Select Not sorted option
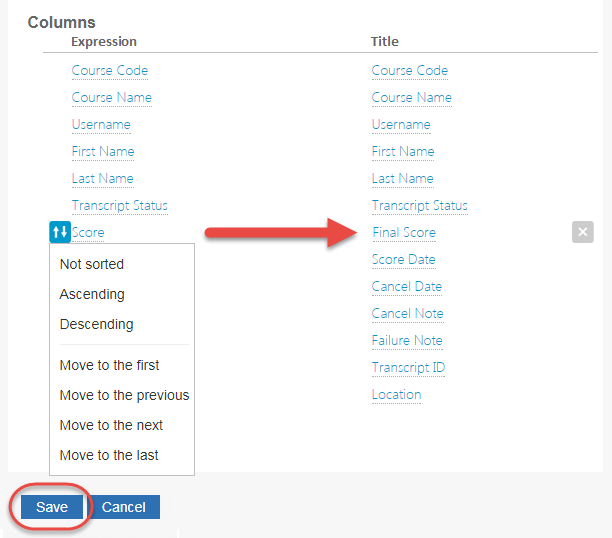612x538 pixels. click(x=92, y=264)
